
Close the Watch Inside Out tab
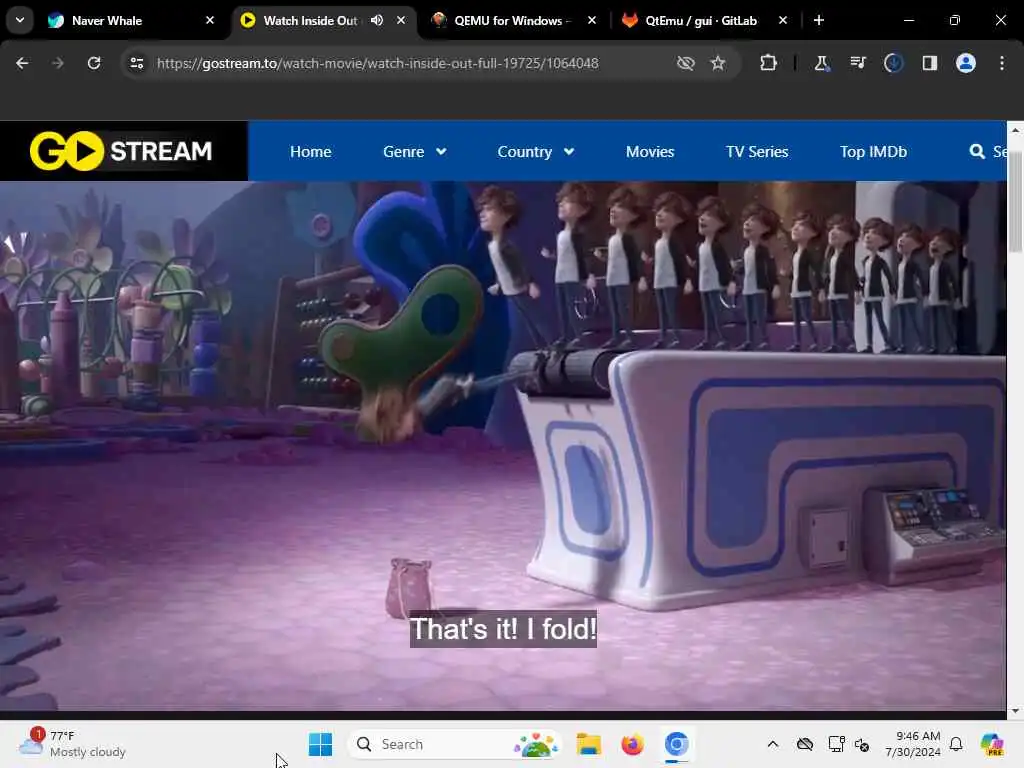click(401, 20)
